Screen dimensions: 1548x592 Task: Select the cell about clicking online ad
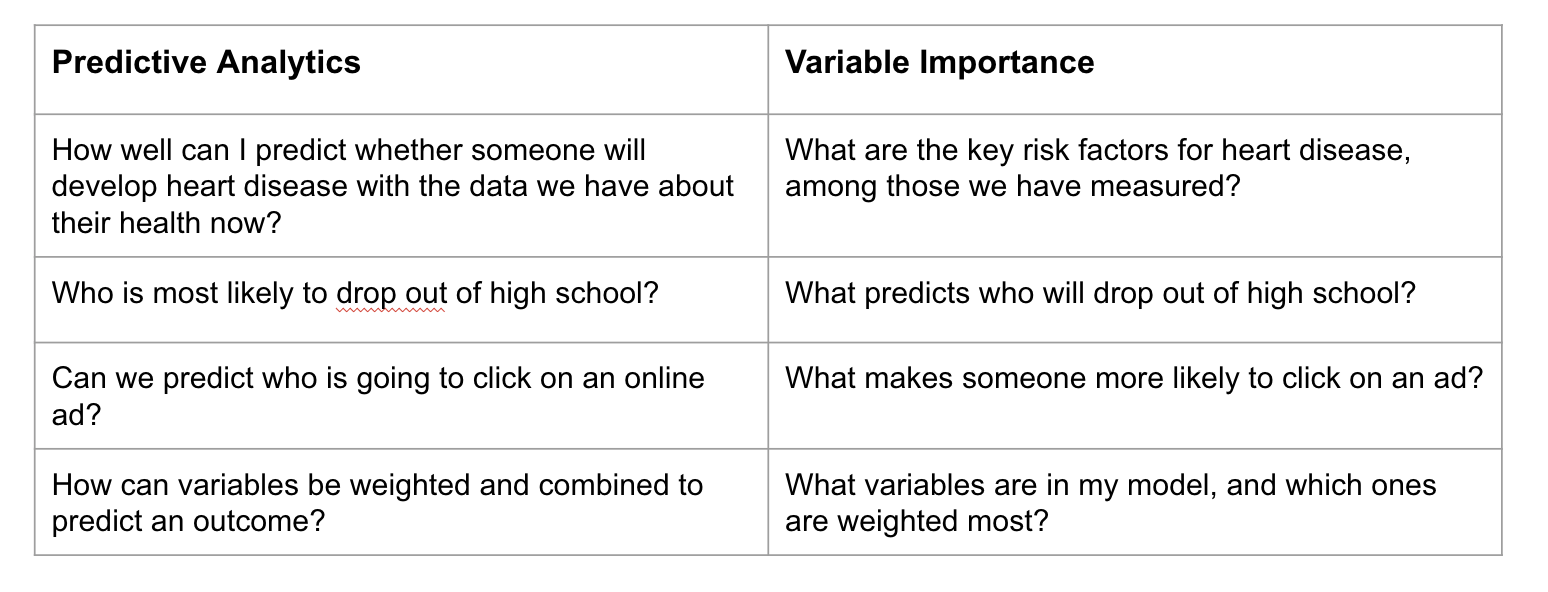(401, 395)
